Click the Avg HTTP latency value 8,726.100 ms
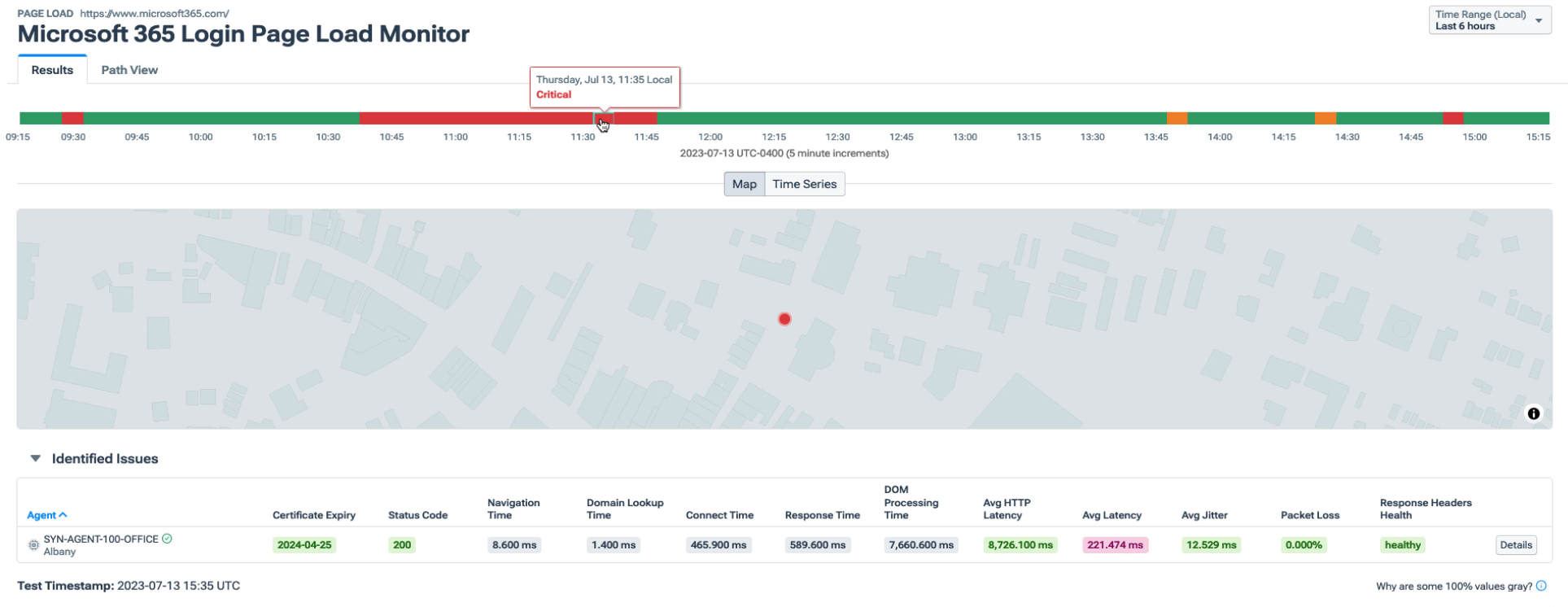1568x607 pixels. 1020,545
